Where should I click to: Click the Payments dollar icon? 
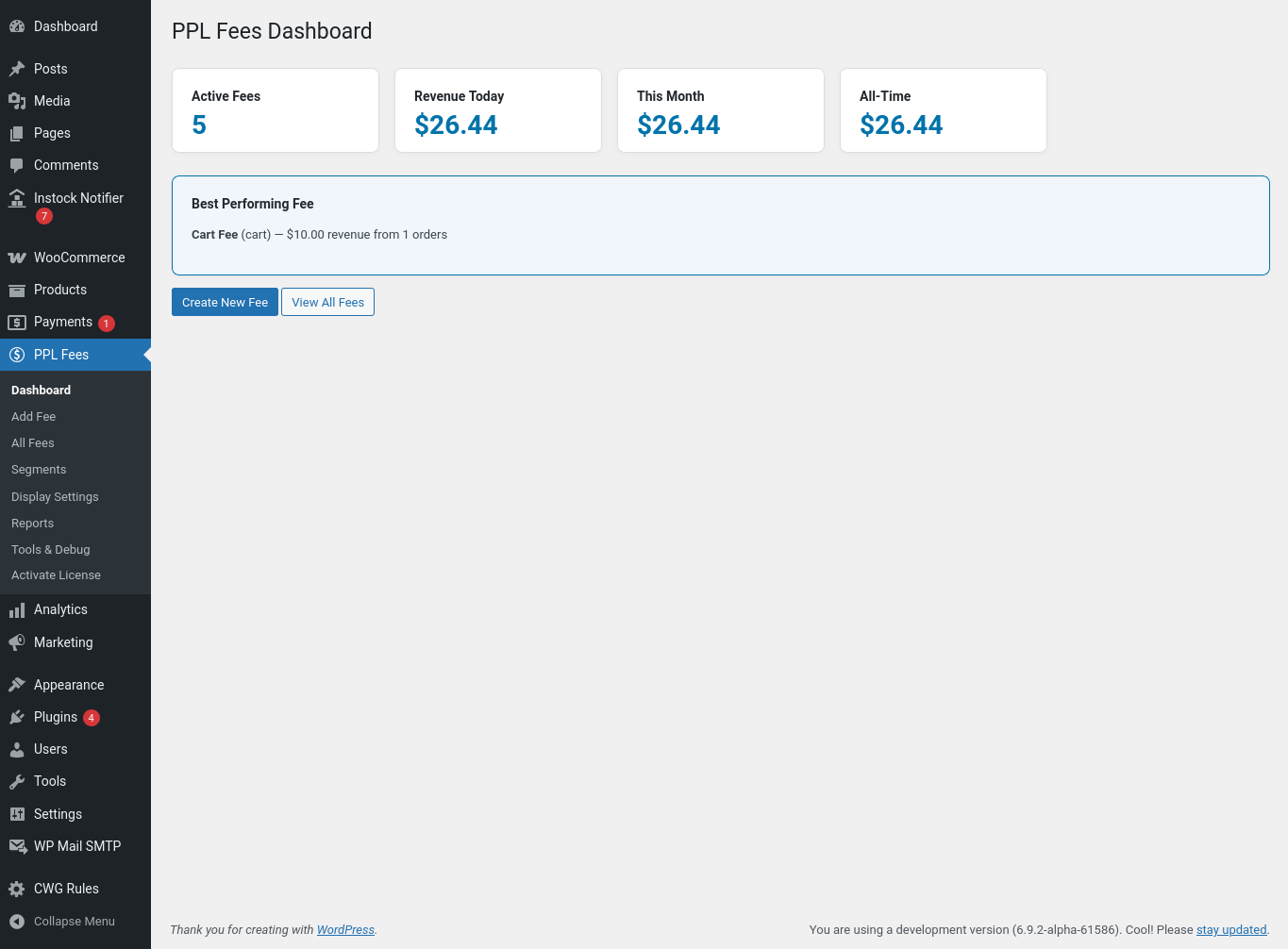click(17, 323)
